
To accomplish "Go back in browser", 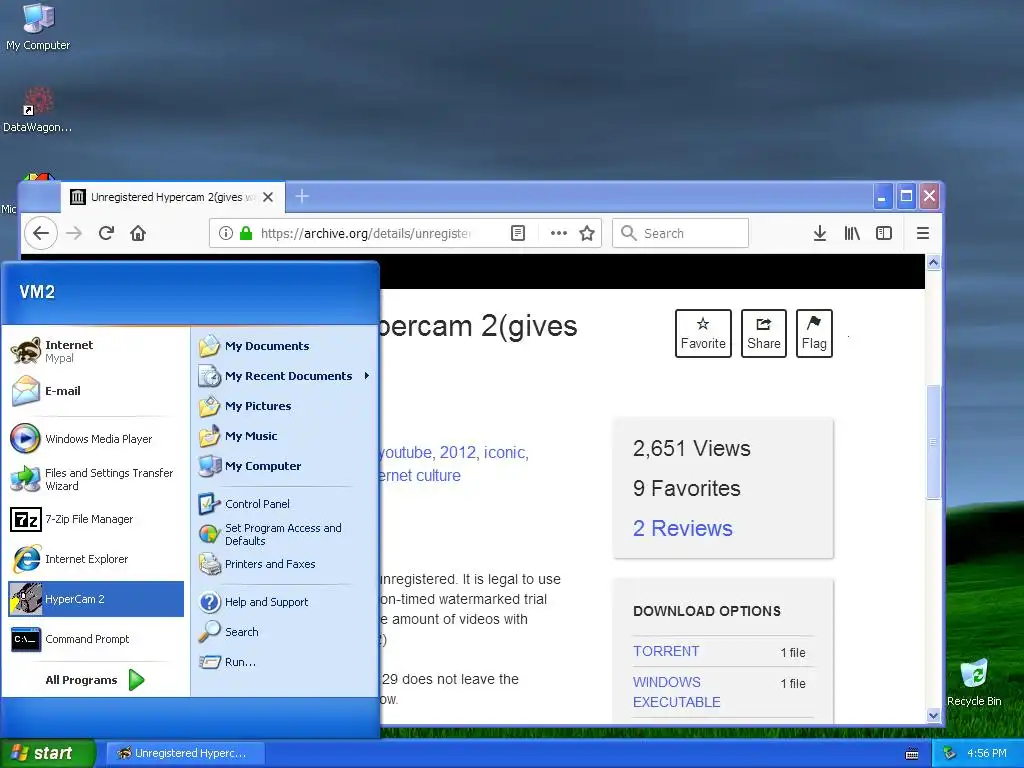I will 40,233.
